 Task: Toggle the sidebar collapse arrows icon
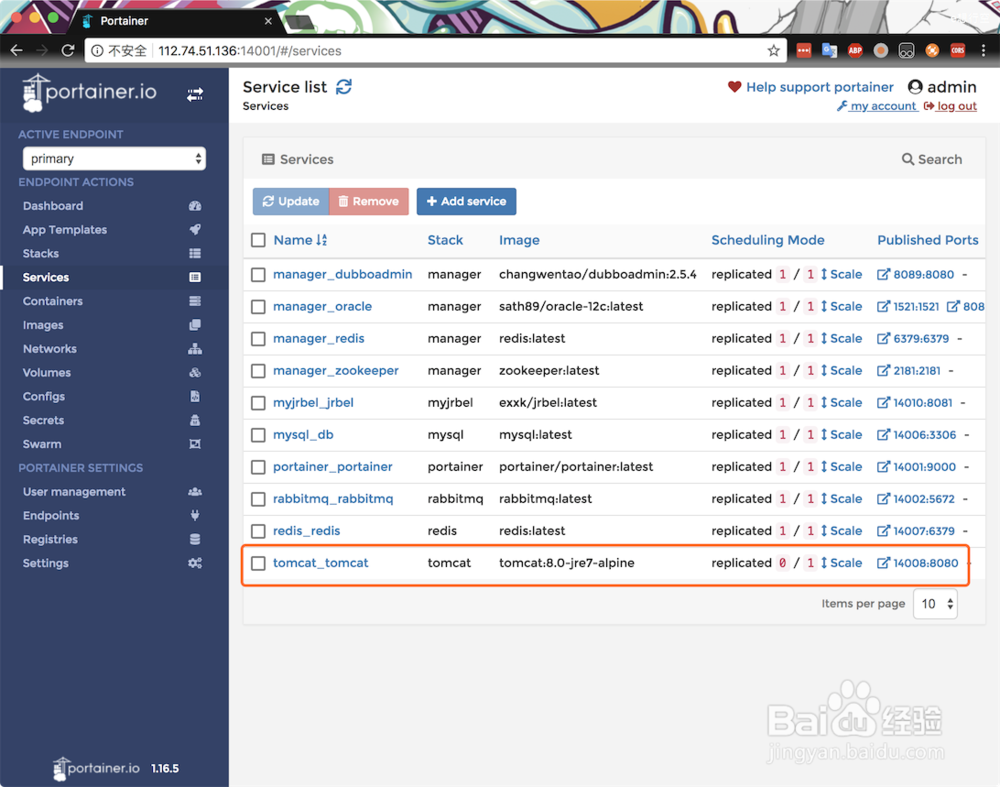click(x=195, y=94)
